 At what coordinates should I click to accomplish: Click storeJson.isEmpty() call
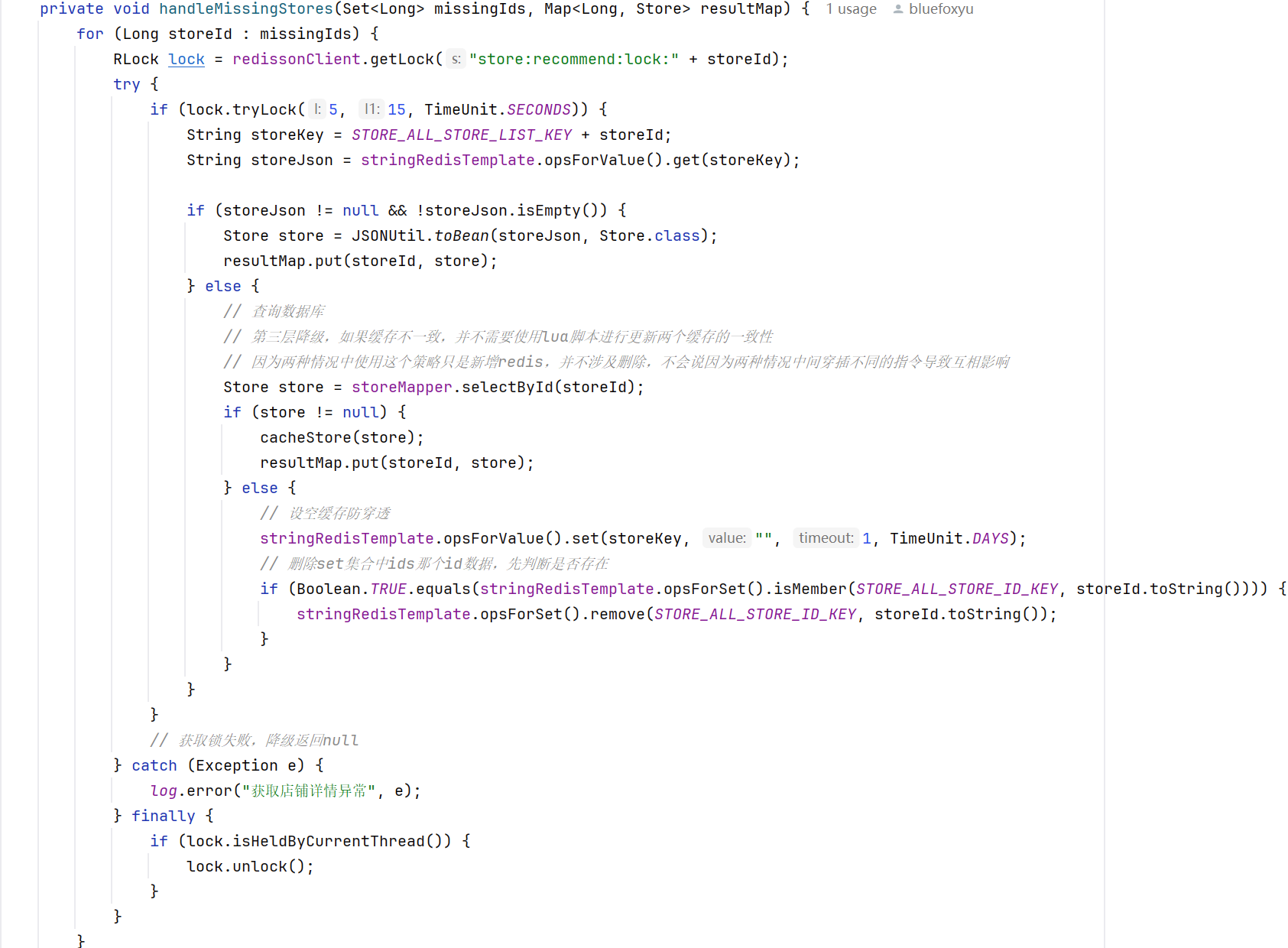(x=511, y=210)
